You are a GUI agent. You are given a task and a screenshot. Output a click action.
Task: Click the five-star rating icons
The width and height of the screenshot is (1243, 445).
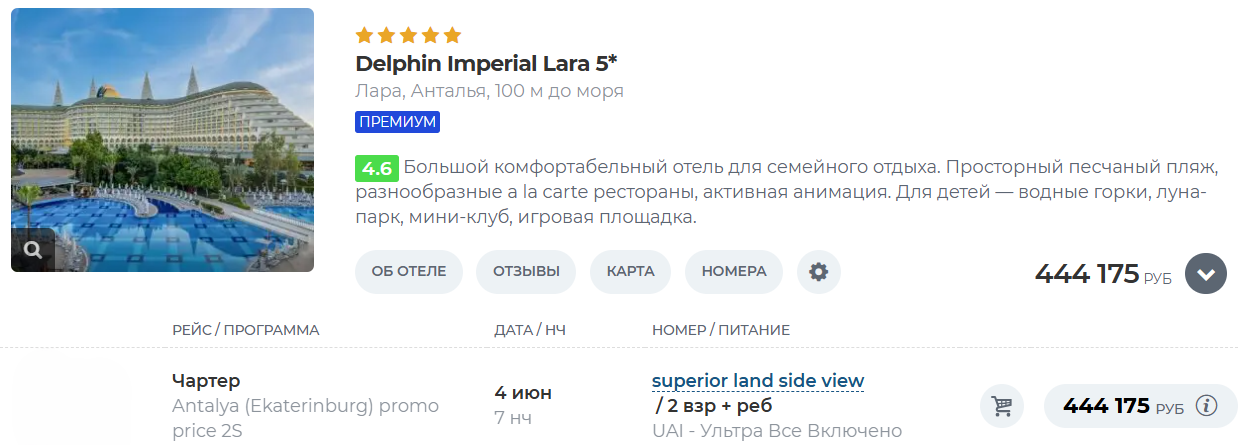point(408,35)
